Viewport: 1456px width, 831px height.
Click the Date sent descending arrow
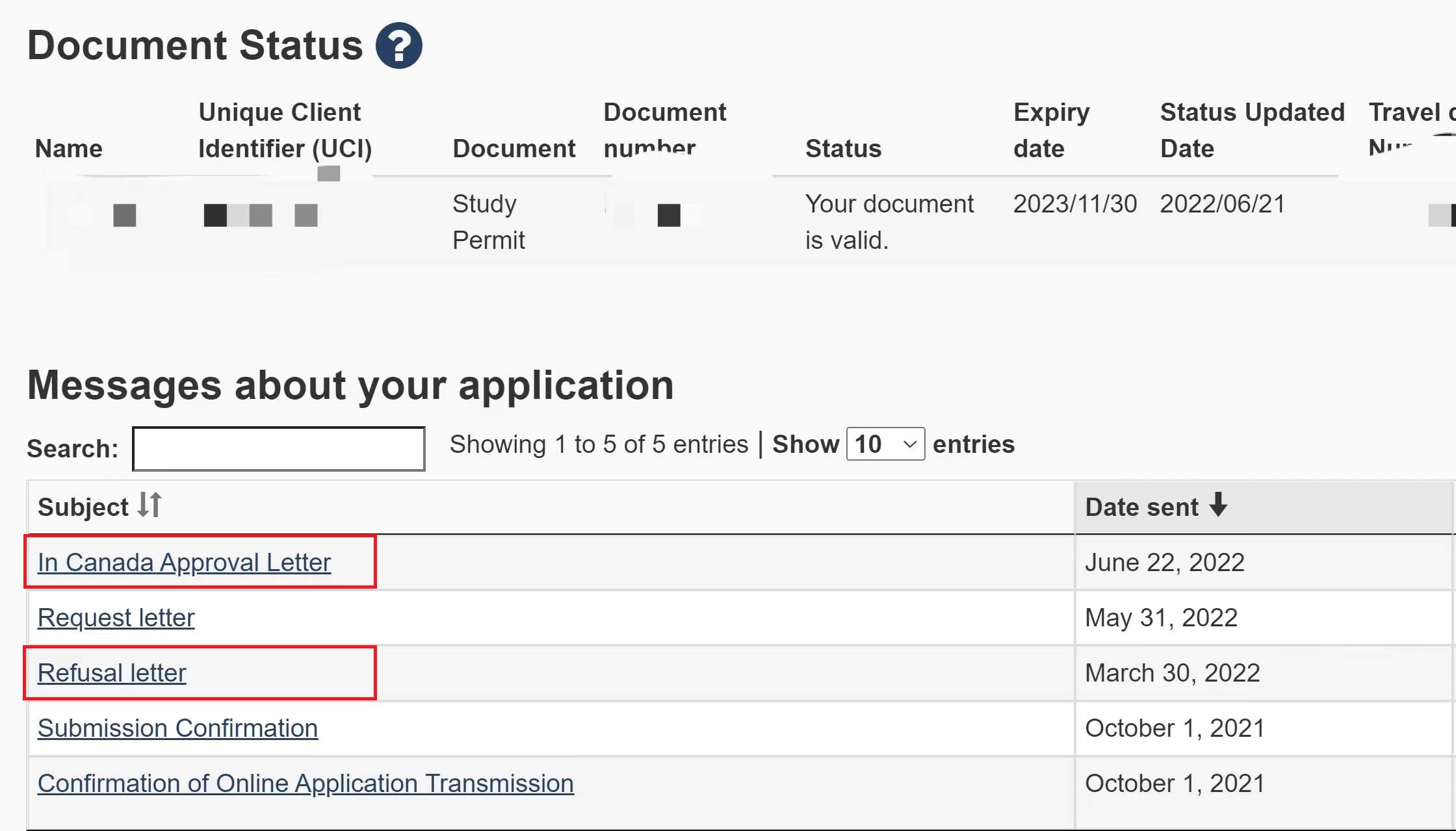[x=1218, y=505]
